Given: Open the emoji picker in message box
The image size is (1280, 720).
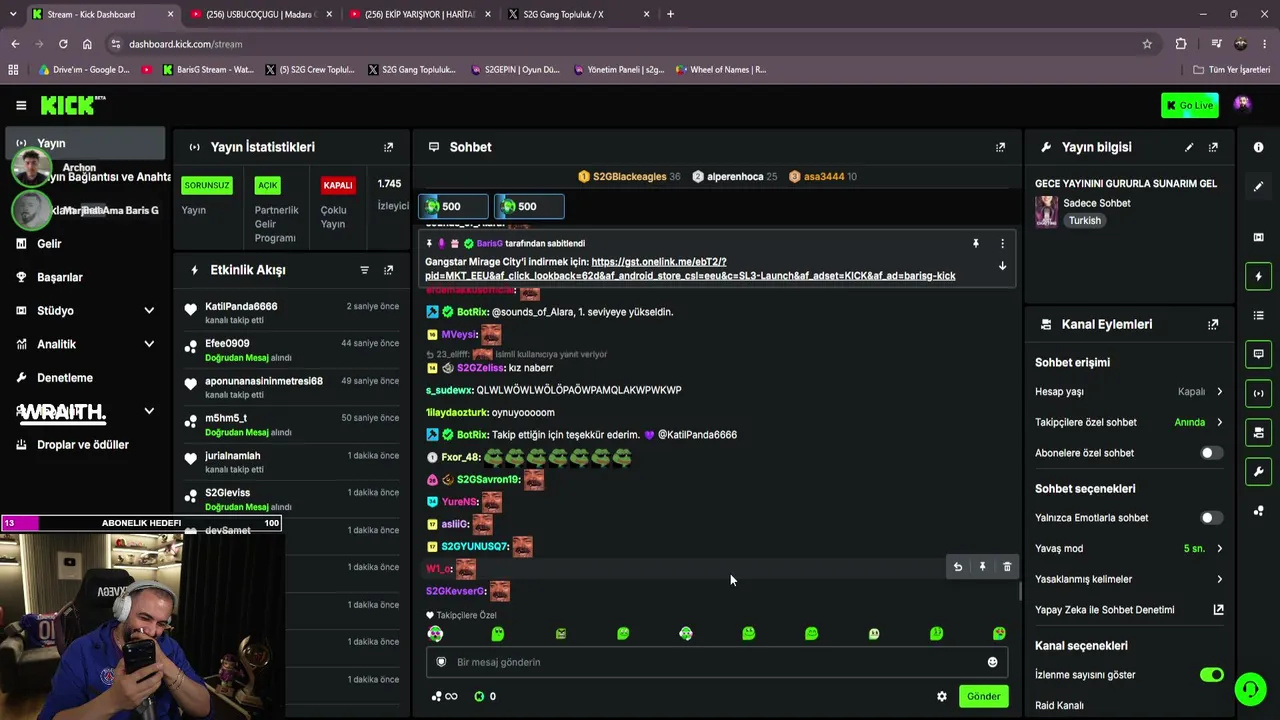Looking at the screenshot, I should pyautogui.click(x=992, y=662).
